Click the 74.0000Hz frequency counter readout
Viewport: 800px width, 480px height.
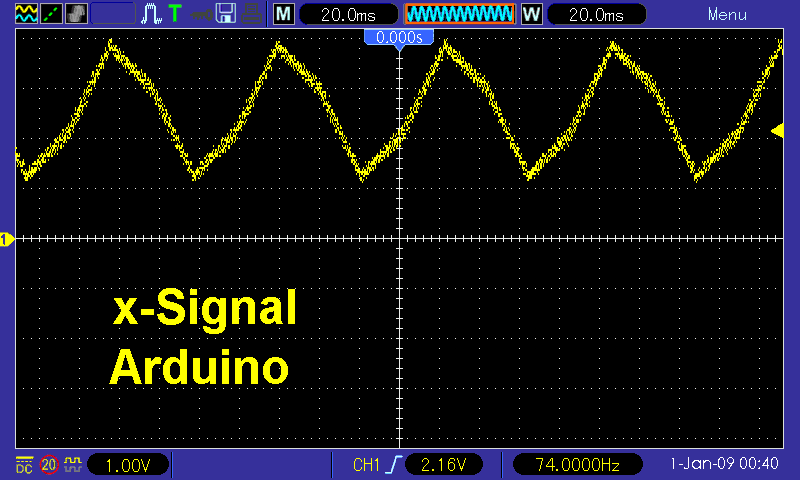[x=578, y=465]
